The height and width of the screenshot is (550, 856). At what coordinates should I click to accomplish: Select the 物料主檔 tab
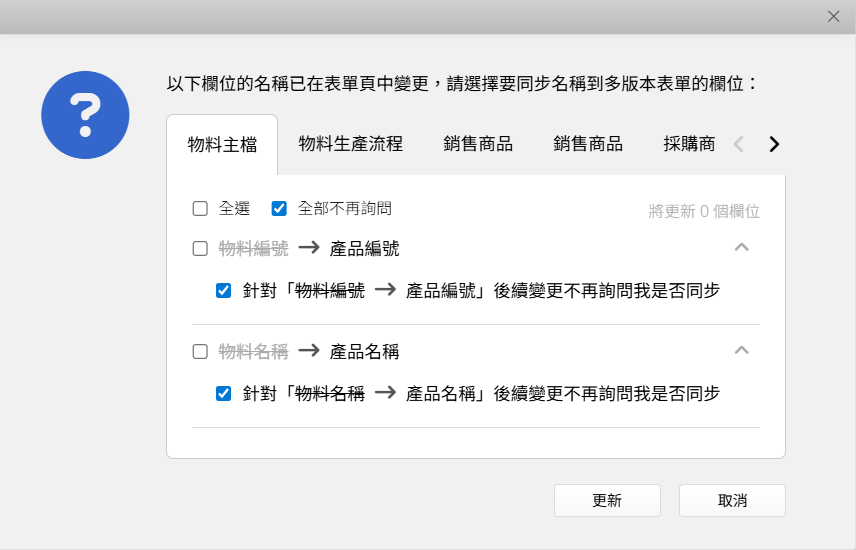222,145
